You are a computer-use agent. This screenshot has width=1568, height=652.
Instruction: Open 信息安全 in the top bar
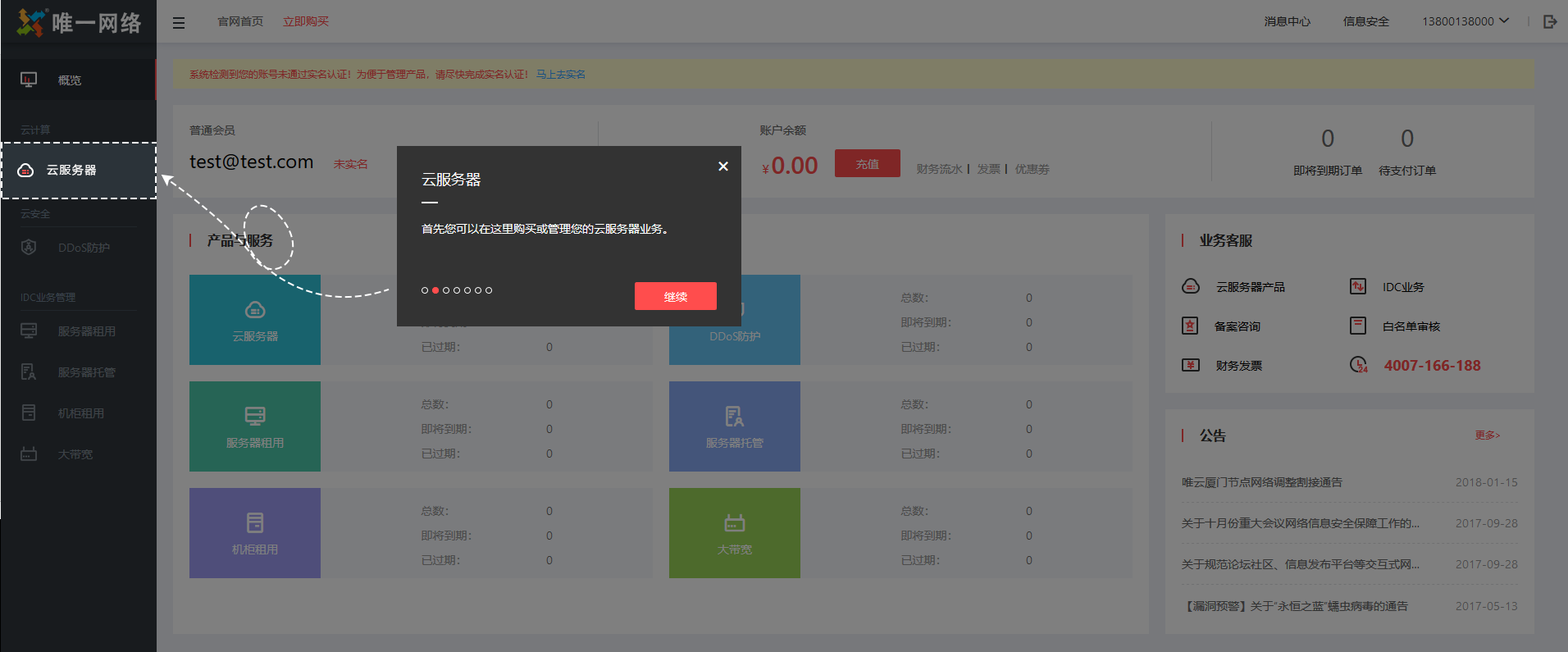coord(1365,21)
